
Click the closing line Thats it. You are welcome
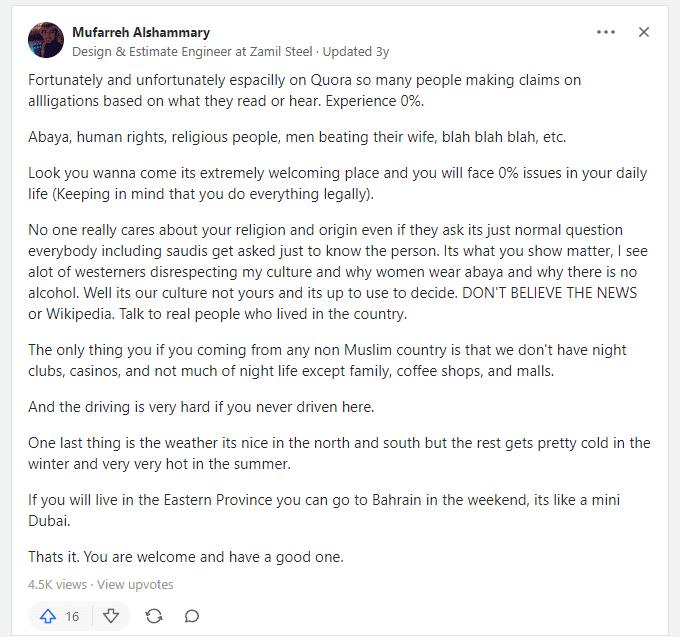coord(186,557)
